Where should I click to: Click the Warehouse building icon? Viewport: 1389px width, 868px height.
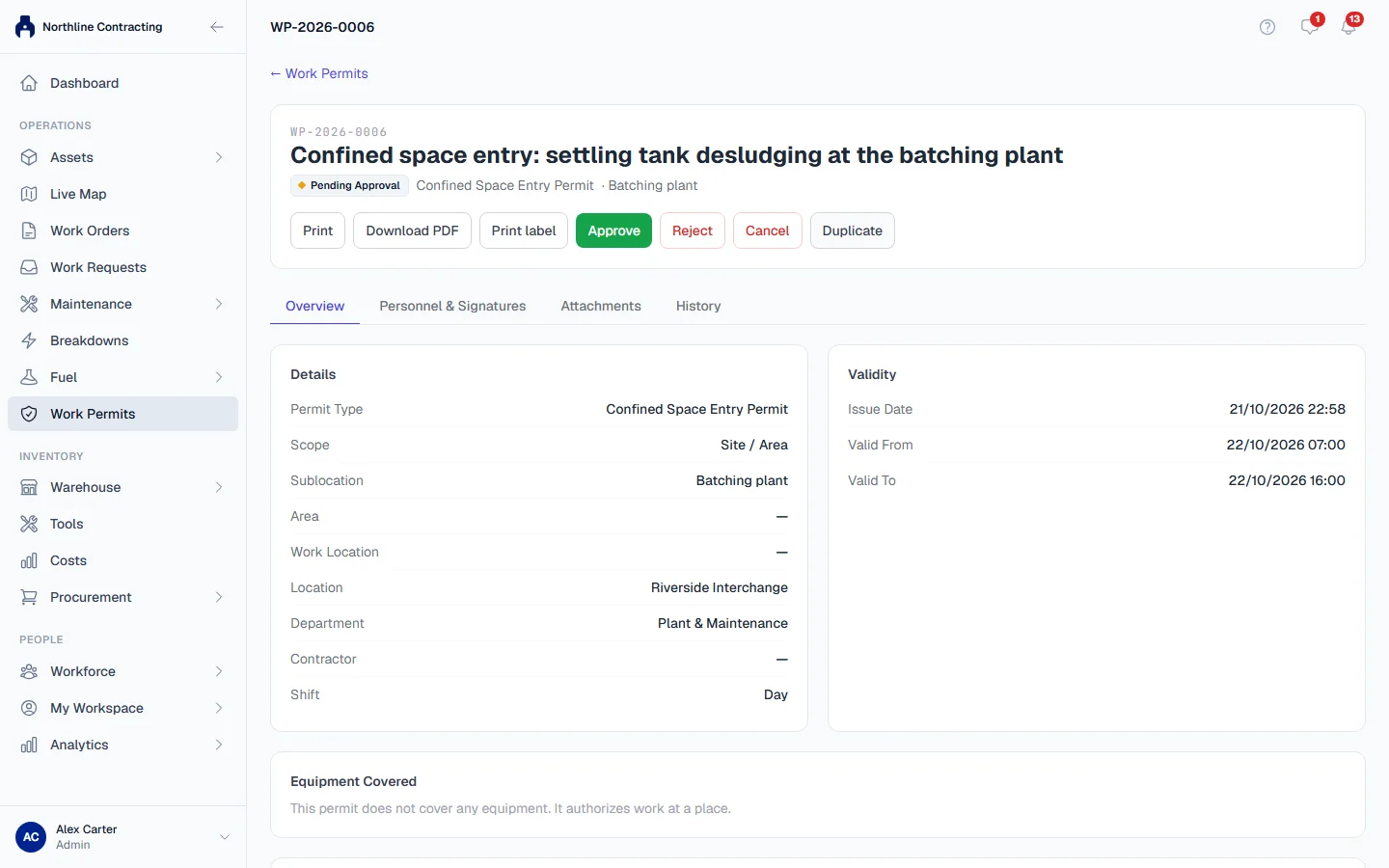[29, 487]
